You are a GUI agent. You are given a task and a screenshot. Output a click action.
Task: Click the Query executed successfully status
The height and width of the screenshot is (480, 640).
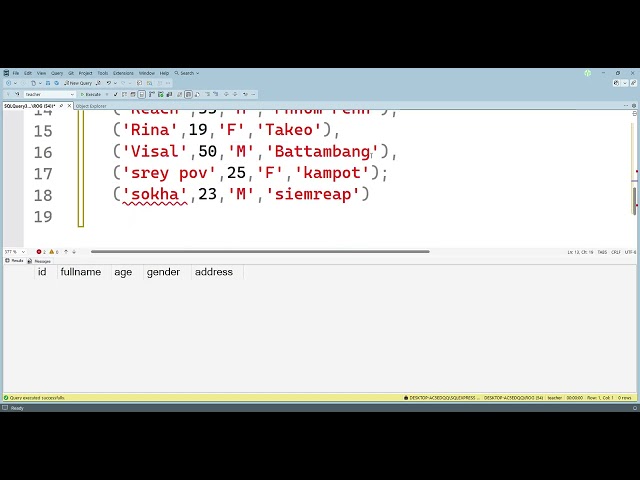click(34, 398)
